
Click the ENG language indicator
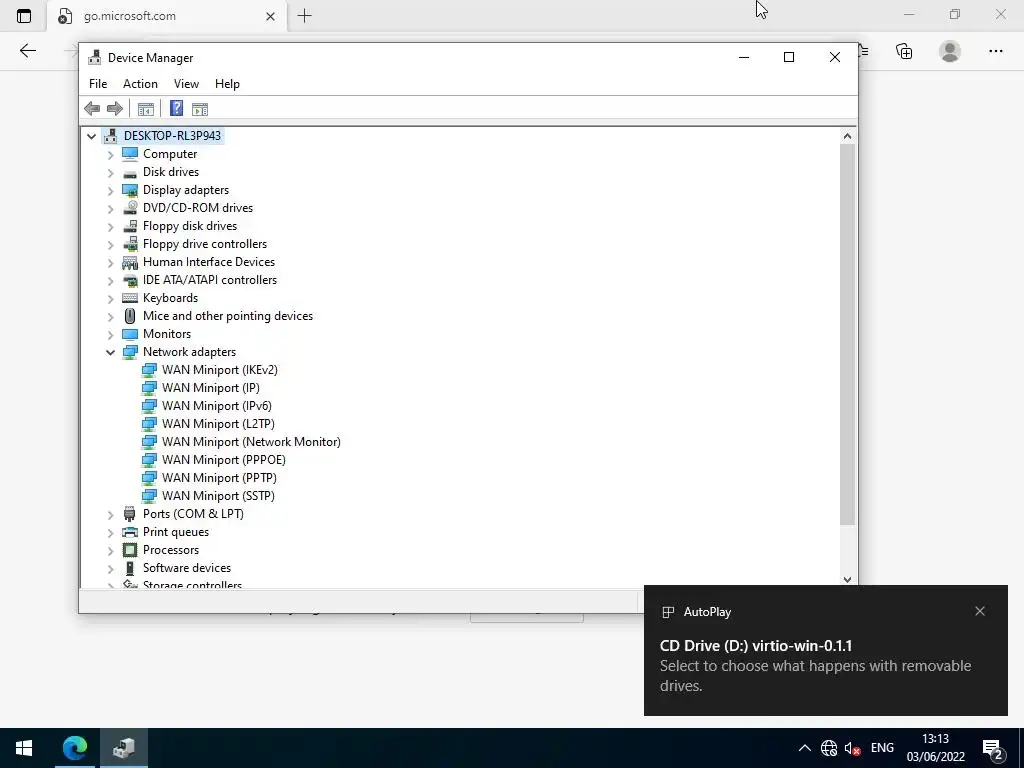coord(882,748)
